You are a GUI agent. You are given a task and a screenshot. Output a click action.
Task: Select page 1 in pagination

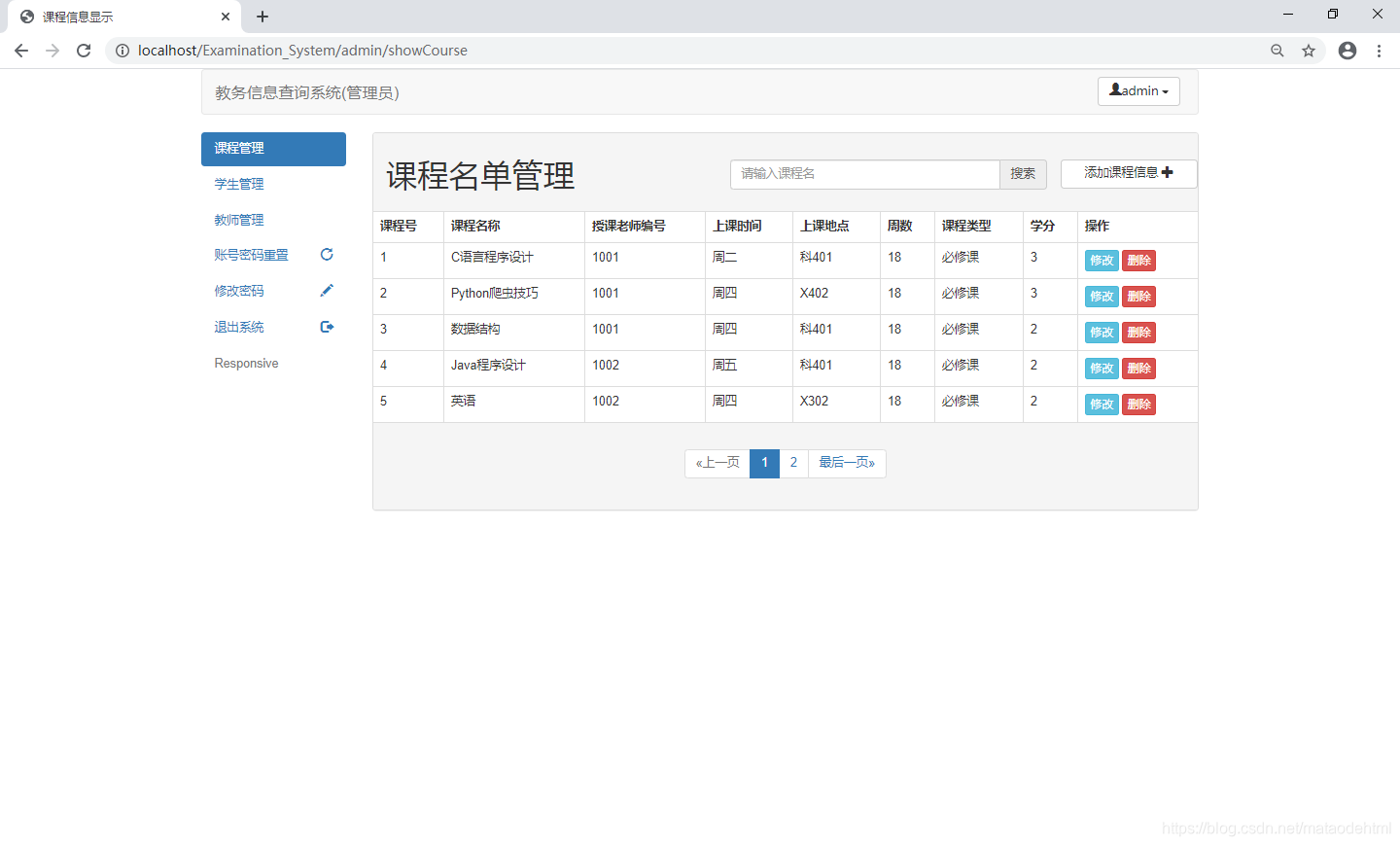pos(765,463)
